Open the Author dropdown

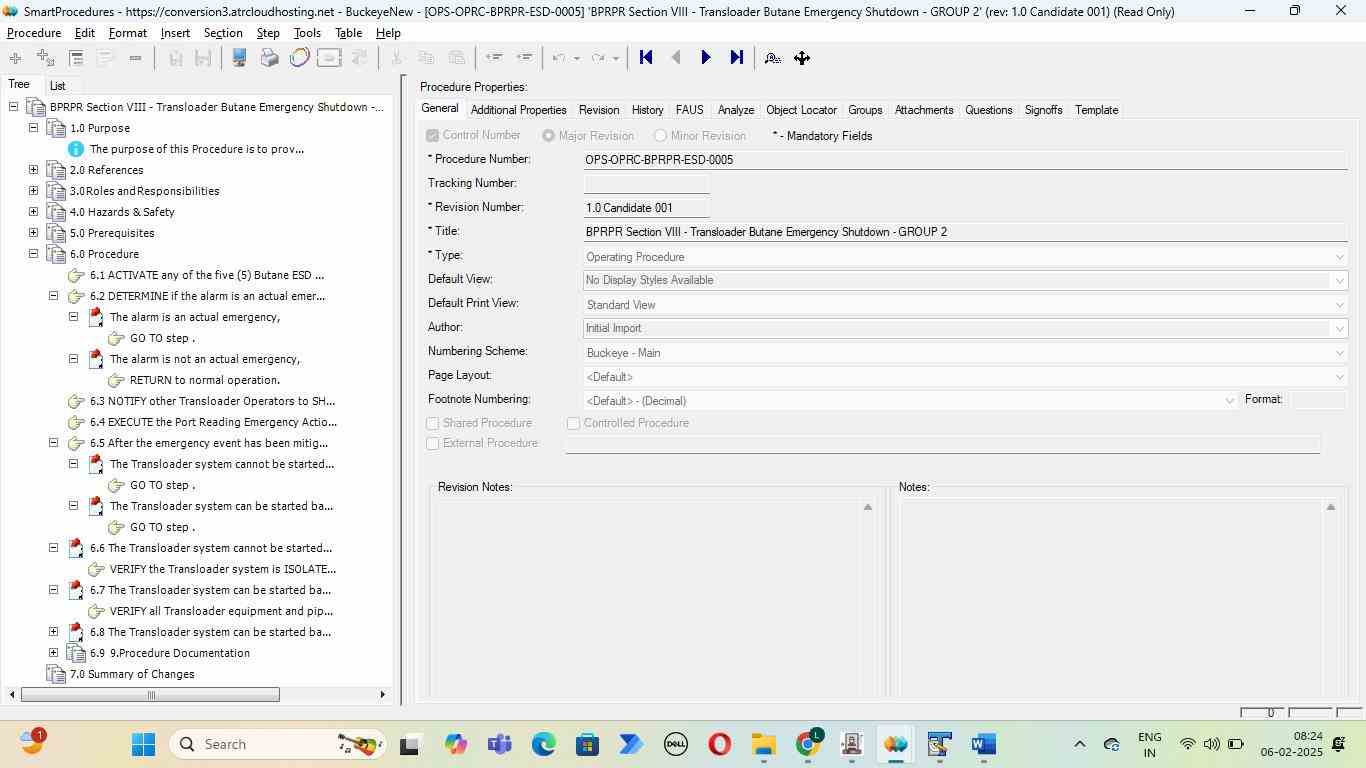click(1340, 329)
